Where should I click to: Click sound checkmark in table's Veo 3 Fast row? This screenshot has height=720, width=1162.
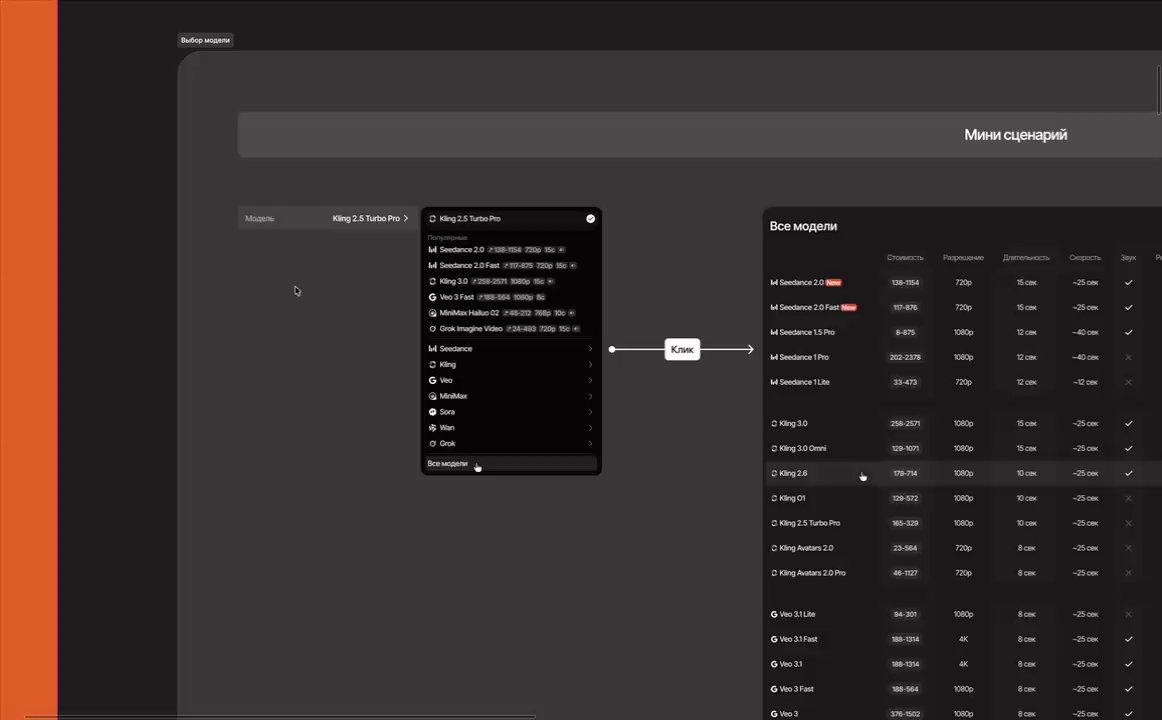click(1129, 689)
